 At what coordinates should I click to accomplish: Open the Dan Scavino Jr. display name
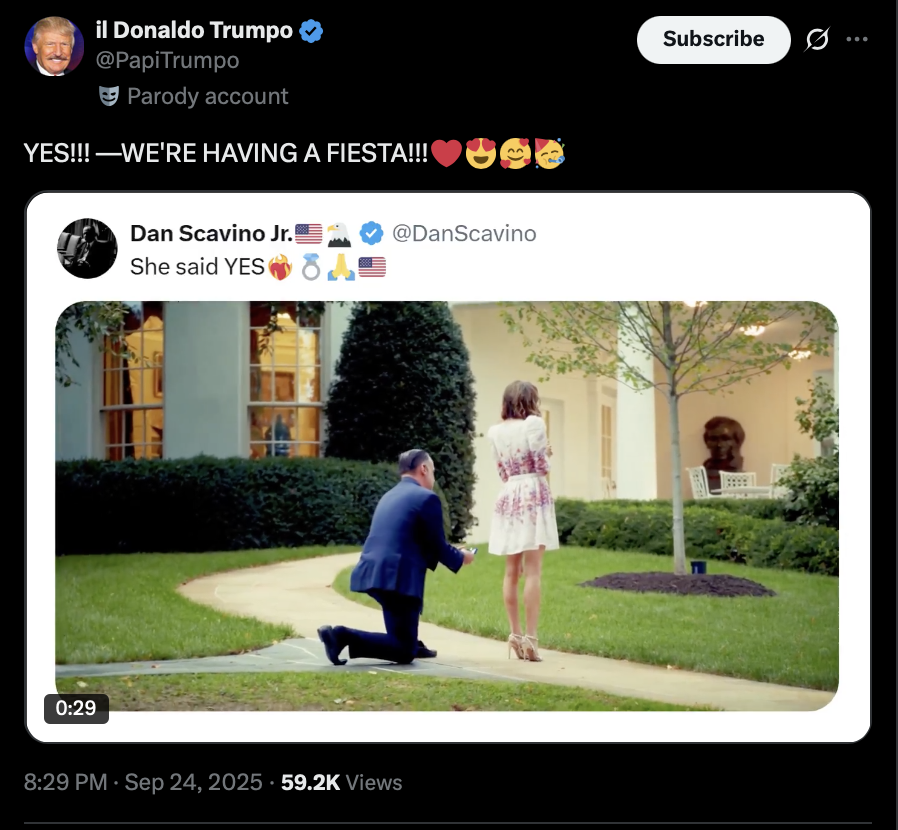pos(211,233)
